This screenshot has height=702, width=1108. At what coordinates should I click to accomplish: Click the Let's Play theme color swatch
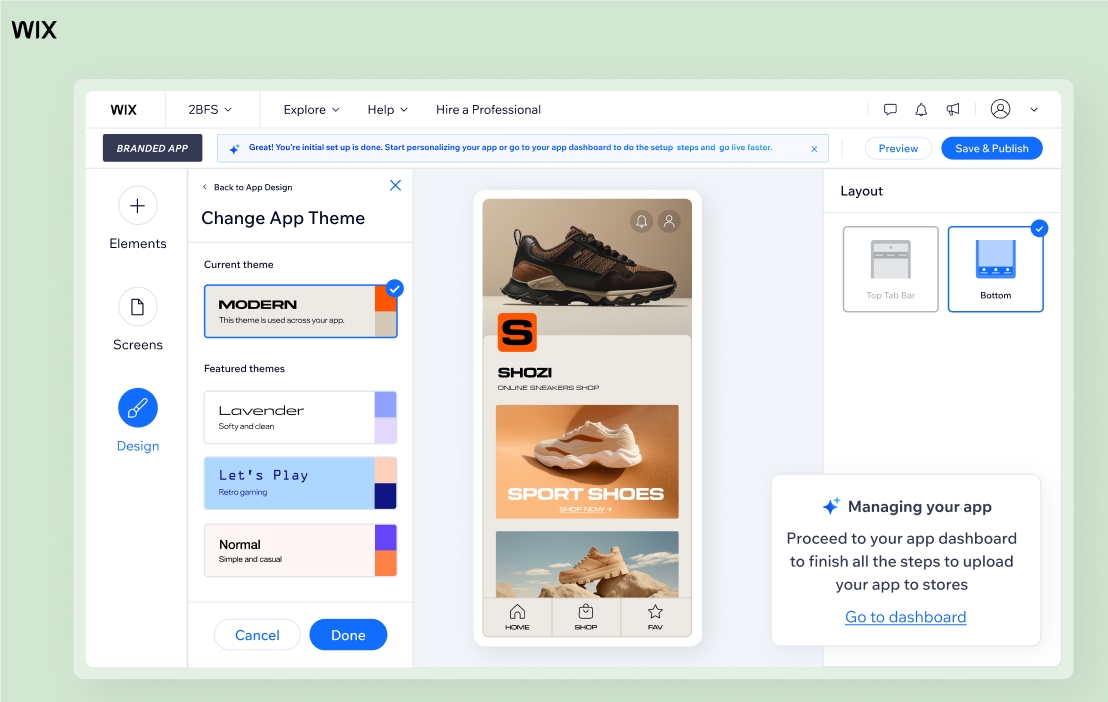tap(386, 483)
